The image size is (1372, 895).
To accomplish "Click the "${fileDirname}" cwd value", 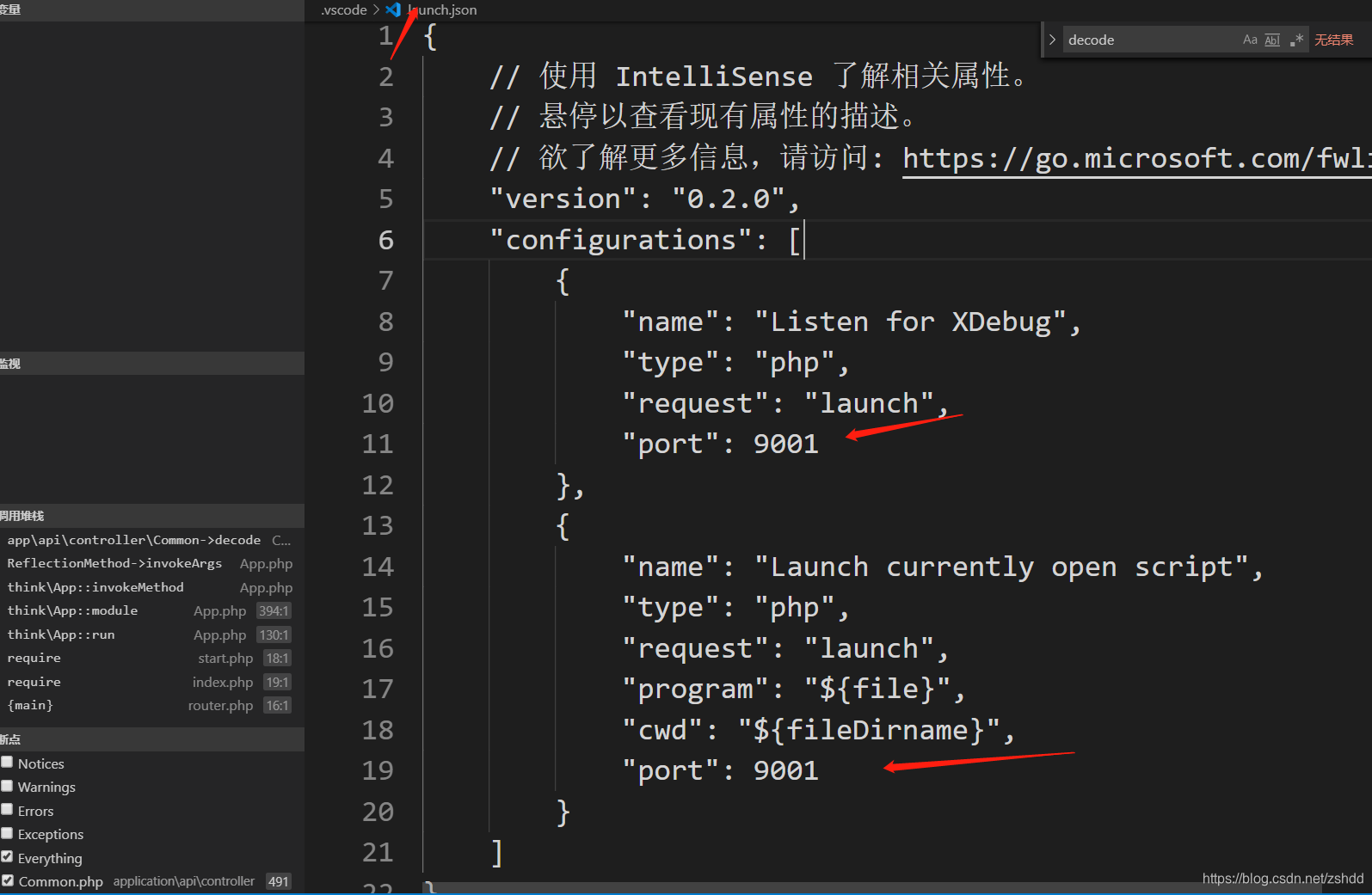I will click(x=869, y=731).
